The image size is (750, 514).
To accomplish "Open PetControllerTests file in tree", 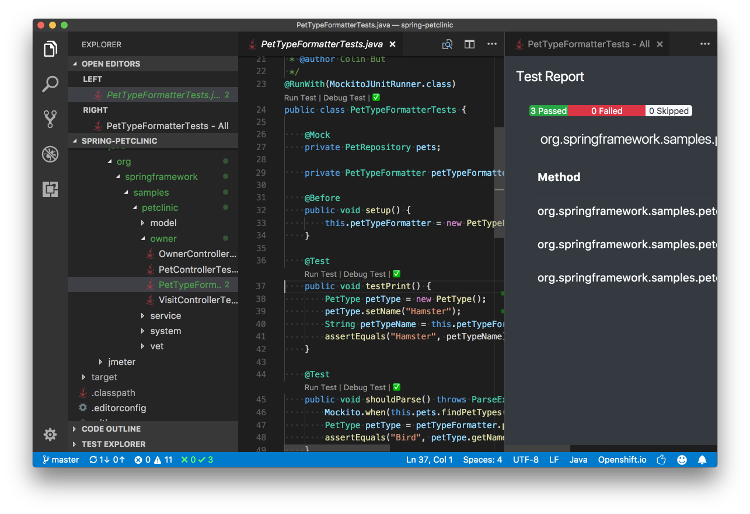I will 153,269.
